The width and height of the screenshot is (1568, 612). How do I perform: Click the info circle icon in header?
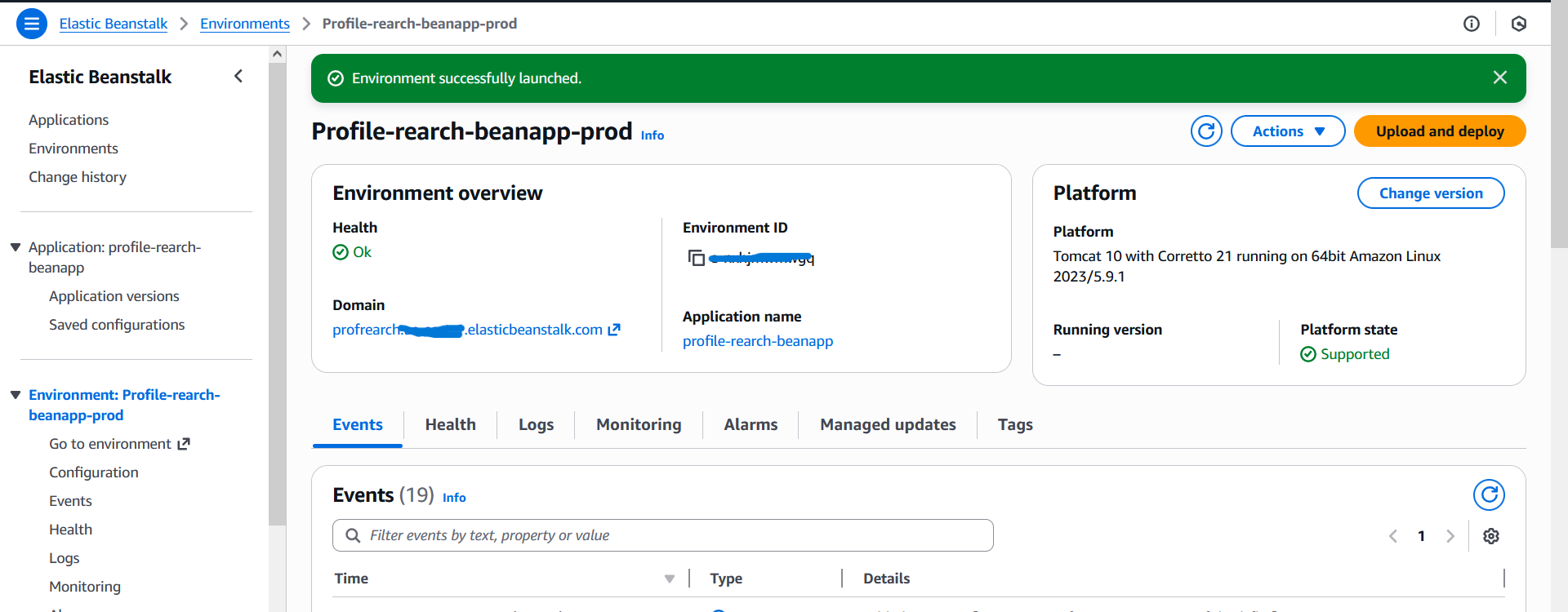click(x=1472, y=24)
